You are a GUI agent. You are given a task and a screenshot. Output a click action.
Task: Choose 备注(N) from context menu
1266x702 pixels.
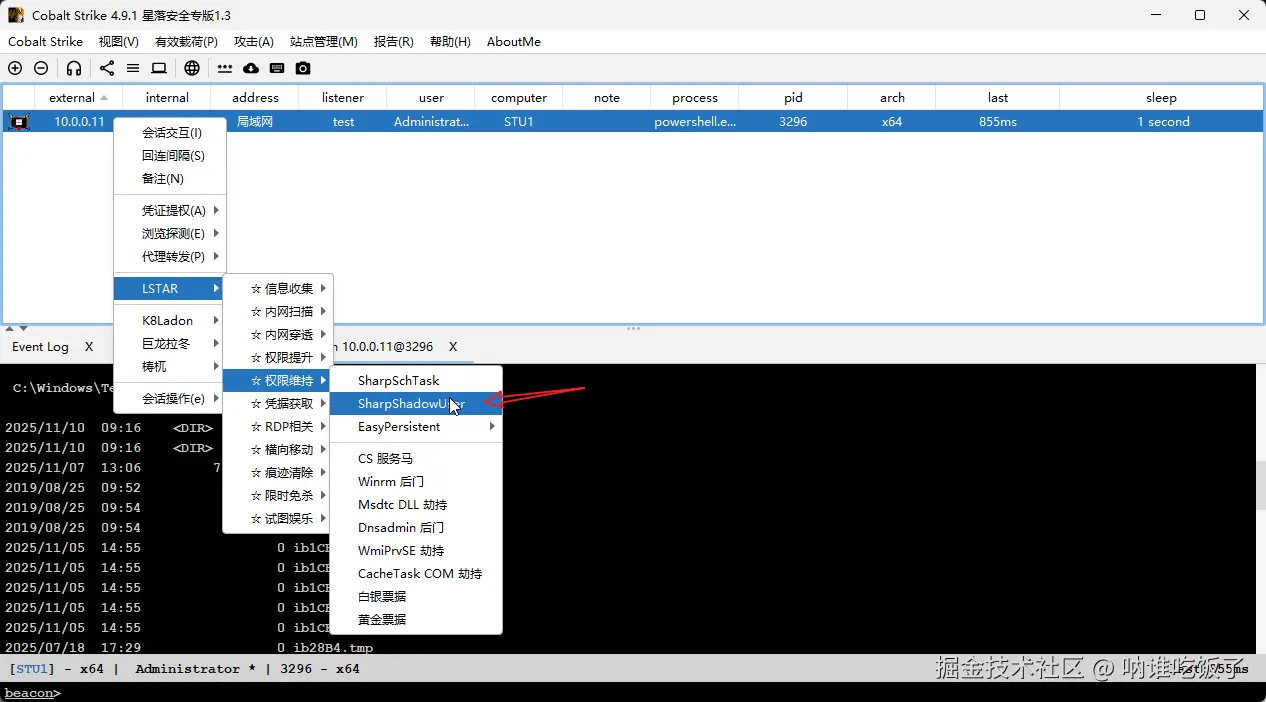pos(170,179)
